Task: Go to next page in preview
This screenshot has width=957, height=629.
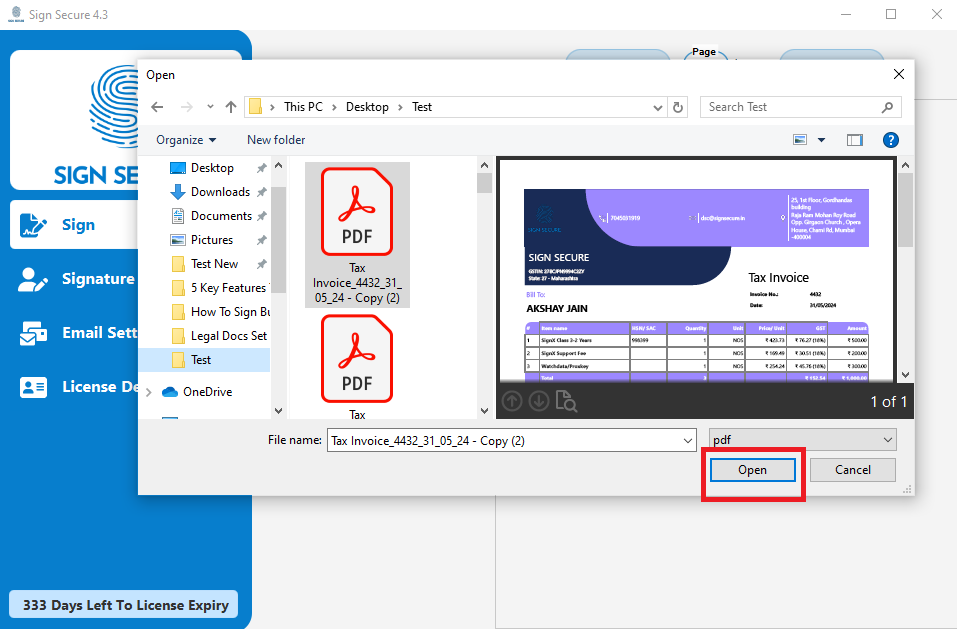Action: point(539,401)
